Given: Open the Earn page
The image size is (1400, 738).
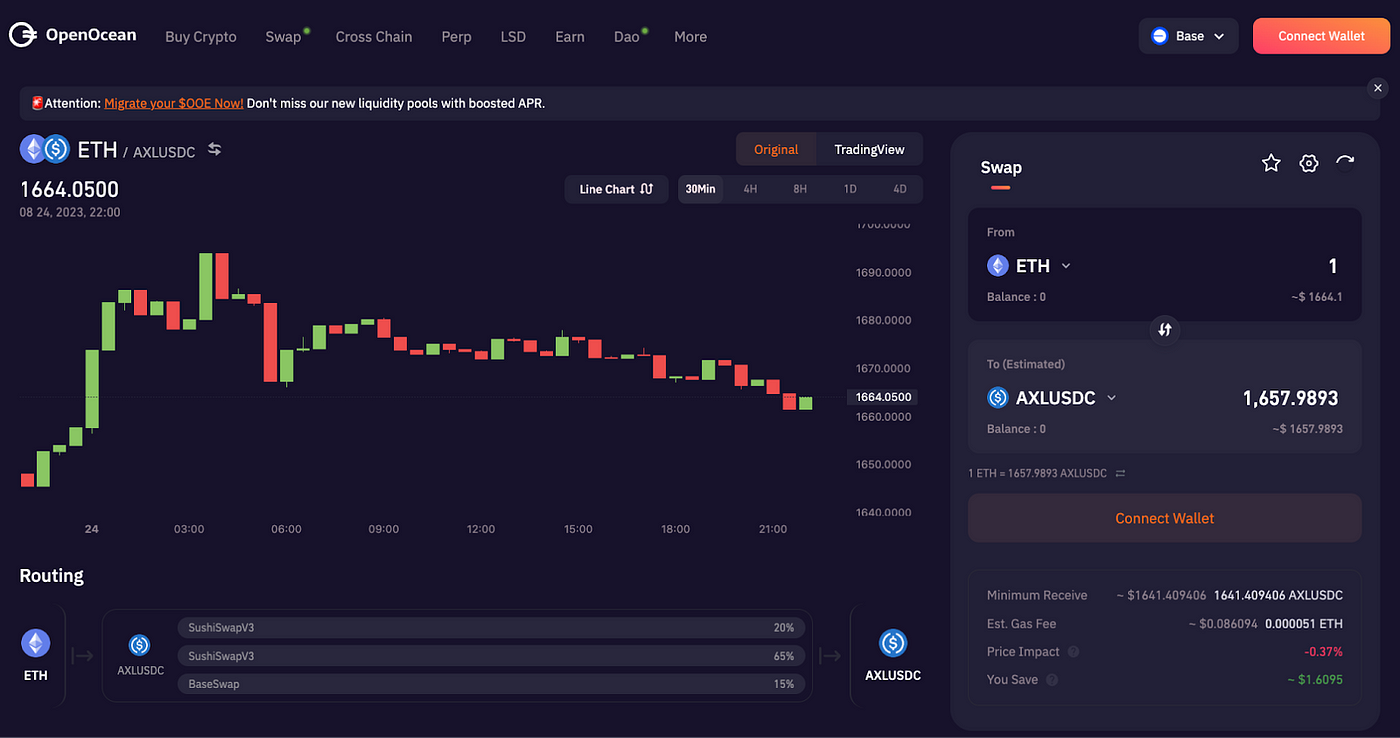Looking at the screenshot, I should 570,36.
